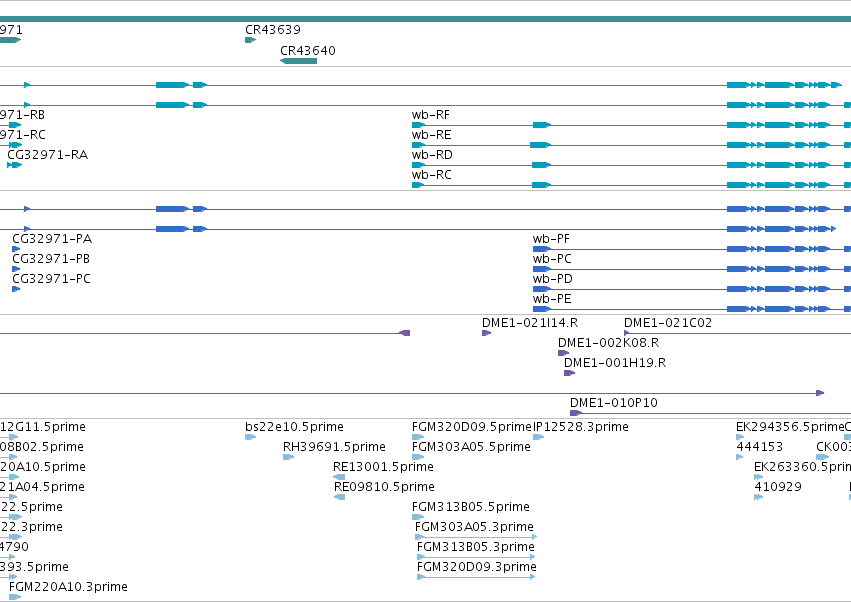Viewport: 851px width, 602px height.
Task: Click the CG32971-RA transcript label
Action: click(x=48, y=155)
